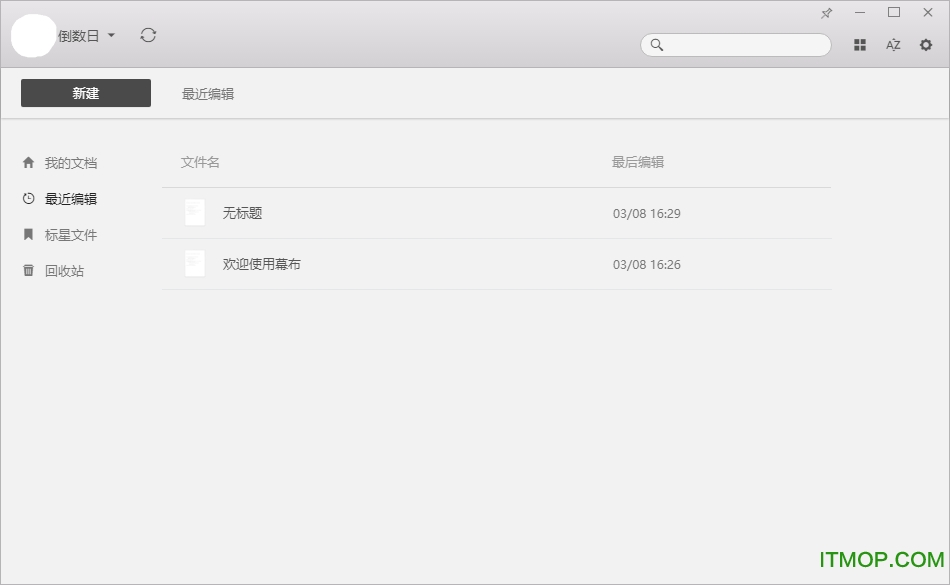Click the A-Z sort icon
The image size is (950, 585).
click(893, 45)
